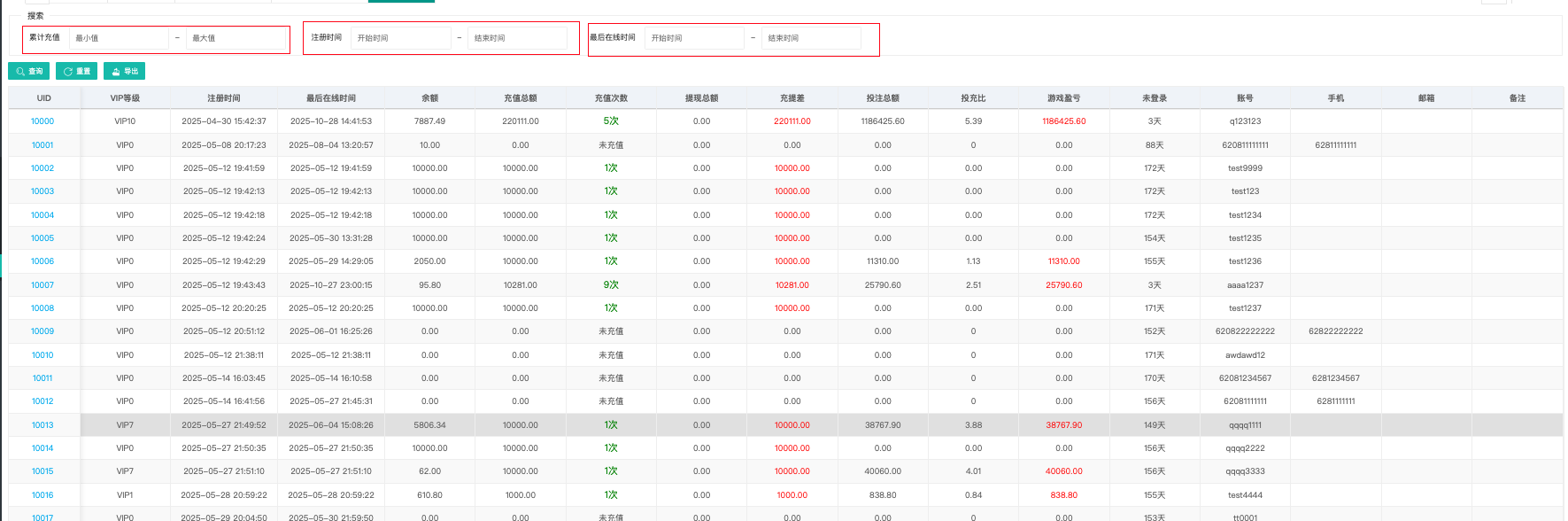
Task: Open user UID 10015
Action: pos(42,471)
